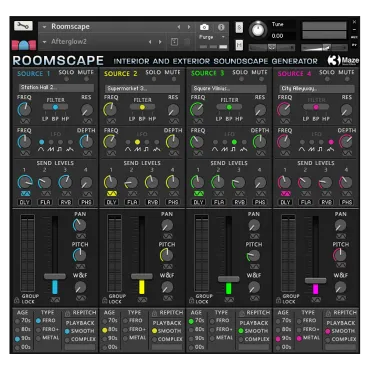Select the Source 1 LFO sine waveform
370x370 pixels.
coord(41,142)
